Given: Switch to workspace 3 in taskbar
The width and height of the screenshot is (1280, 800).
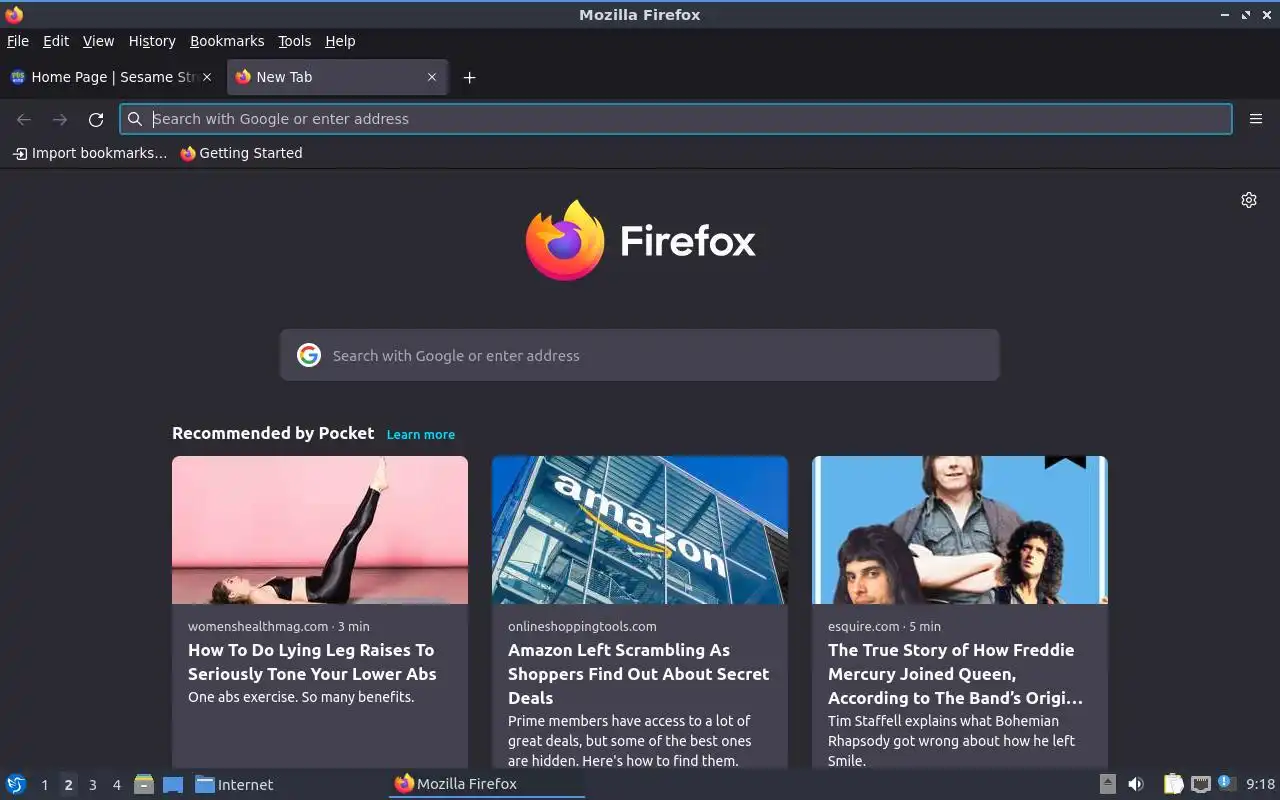Looking at the screenshot, I should (92, 785).
